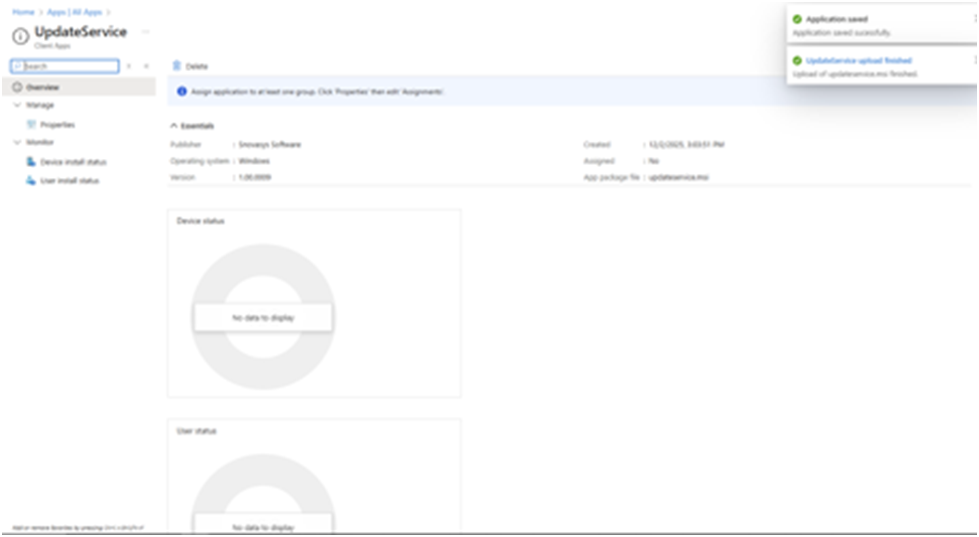Dismiss the upload finished notification
The image size is (979, 537).
975,60
